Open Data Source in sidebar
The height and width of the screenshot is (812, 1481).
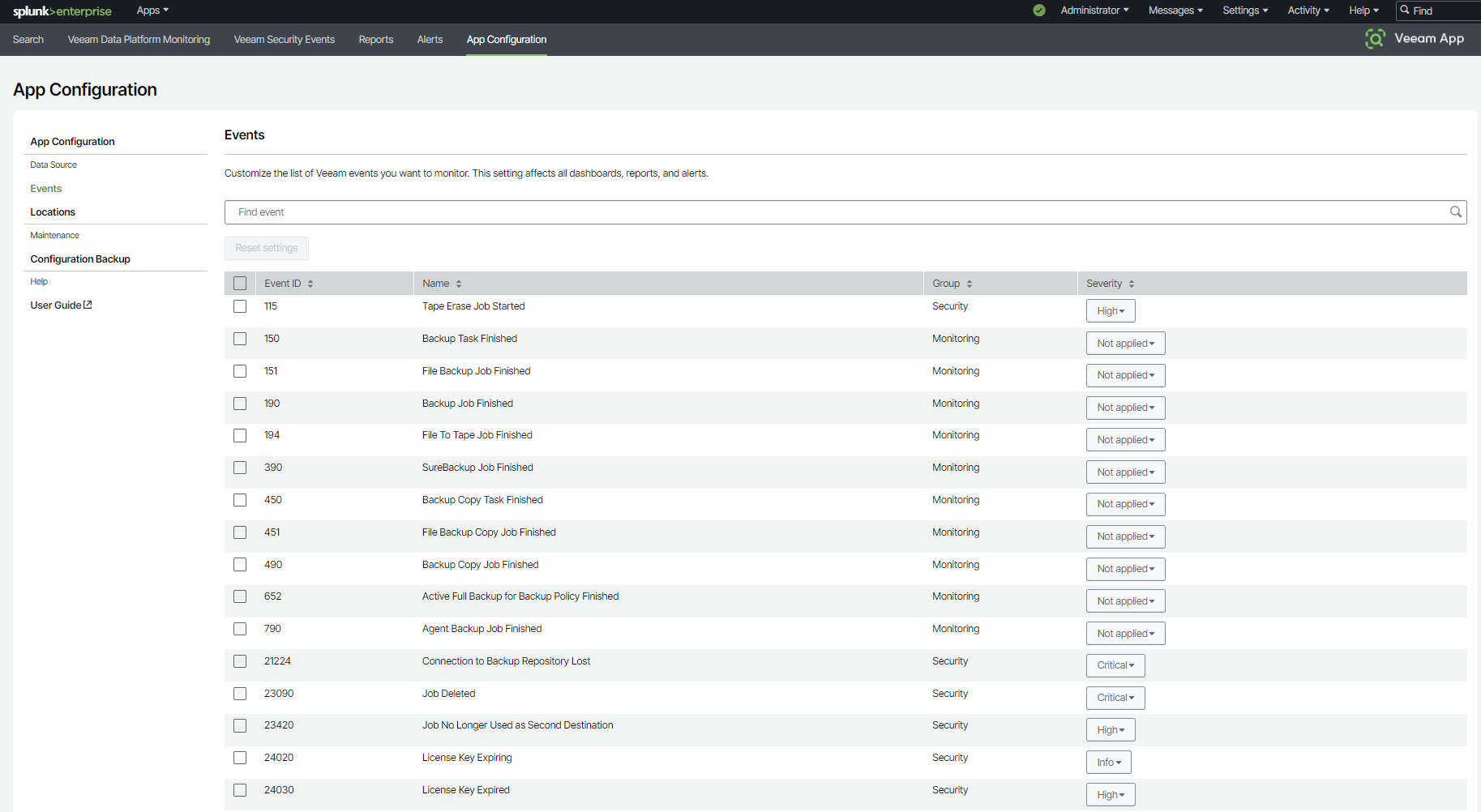click(x=54, y=165)
